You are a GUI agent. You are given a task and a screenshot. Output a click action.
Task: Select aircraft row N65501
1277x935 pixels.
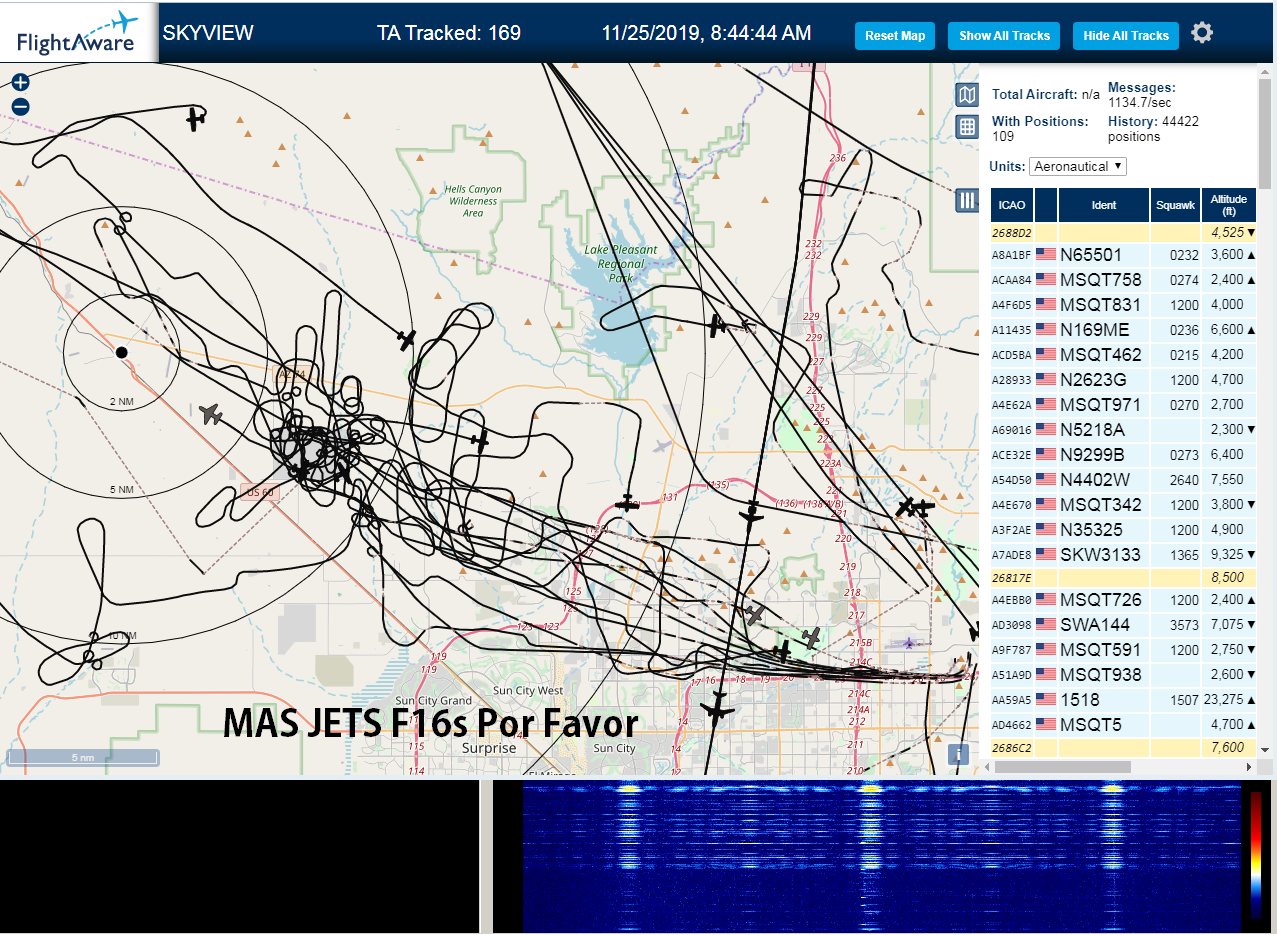1123,254
